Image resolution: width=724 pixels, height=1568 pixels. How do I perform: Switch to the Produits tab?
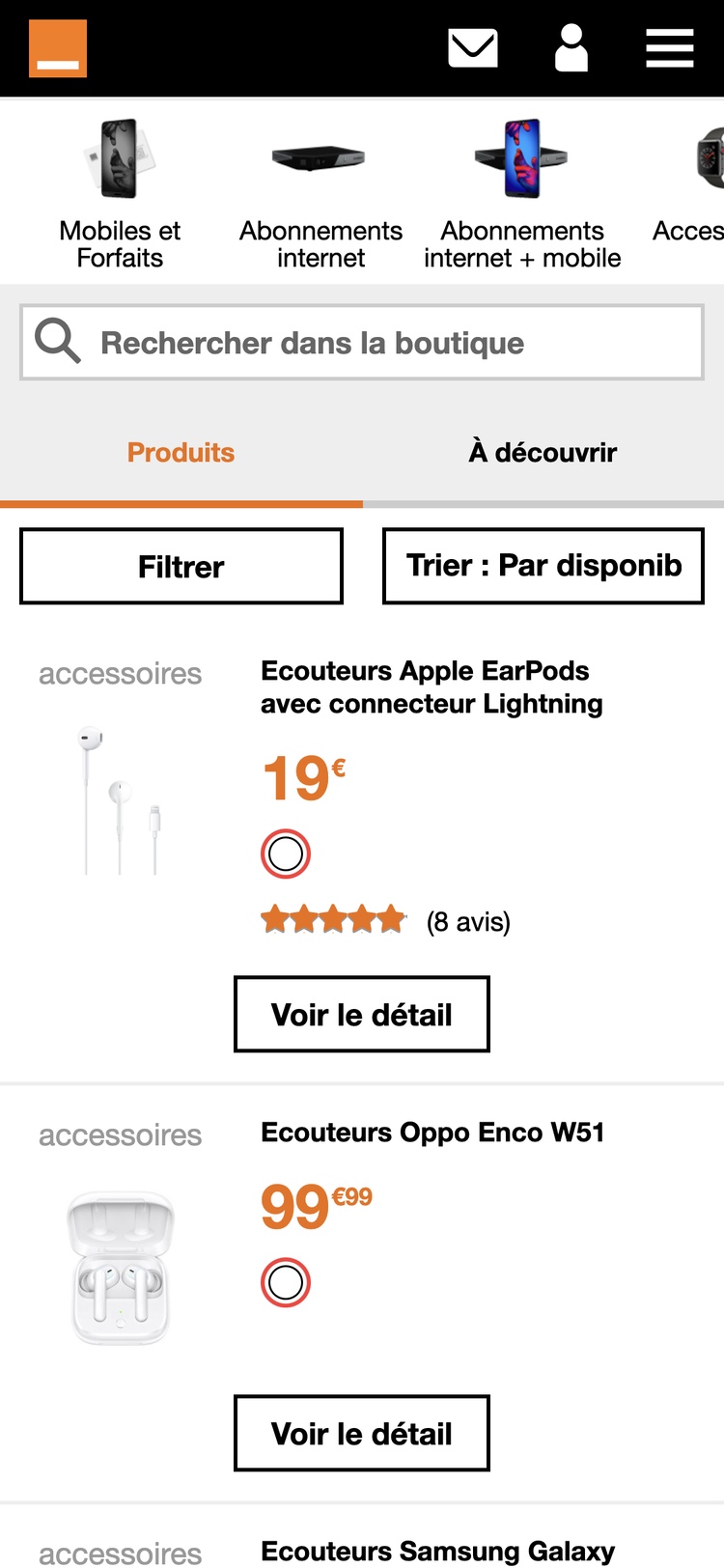[x=181, y=452]
